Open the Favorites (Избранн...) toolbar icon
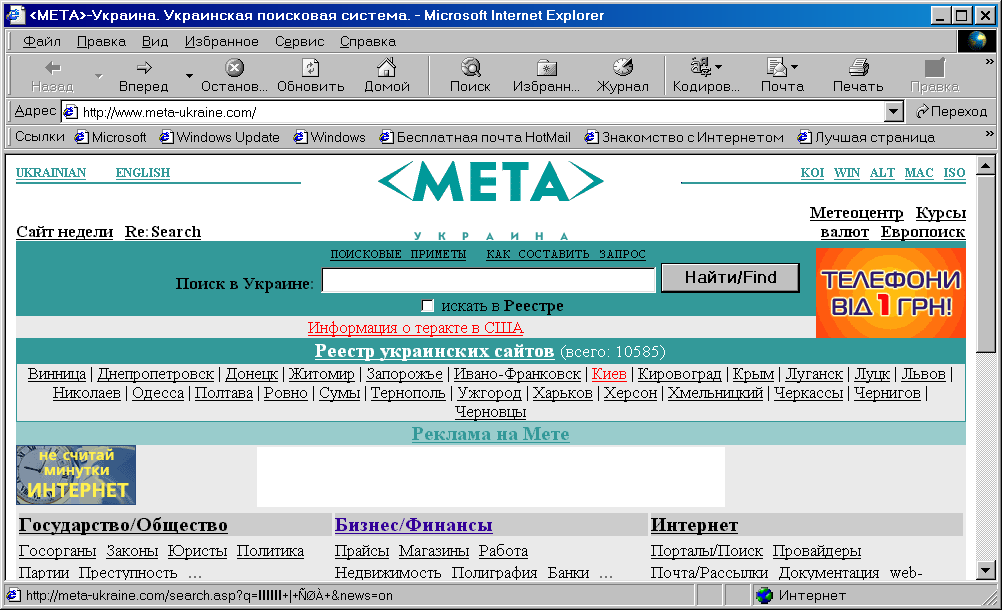Image resolution: width=1002 pixels, height=610 pixels. (546, 67)
